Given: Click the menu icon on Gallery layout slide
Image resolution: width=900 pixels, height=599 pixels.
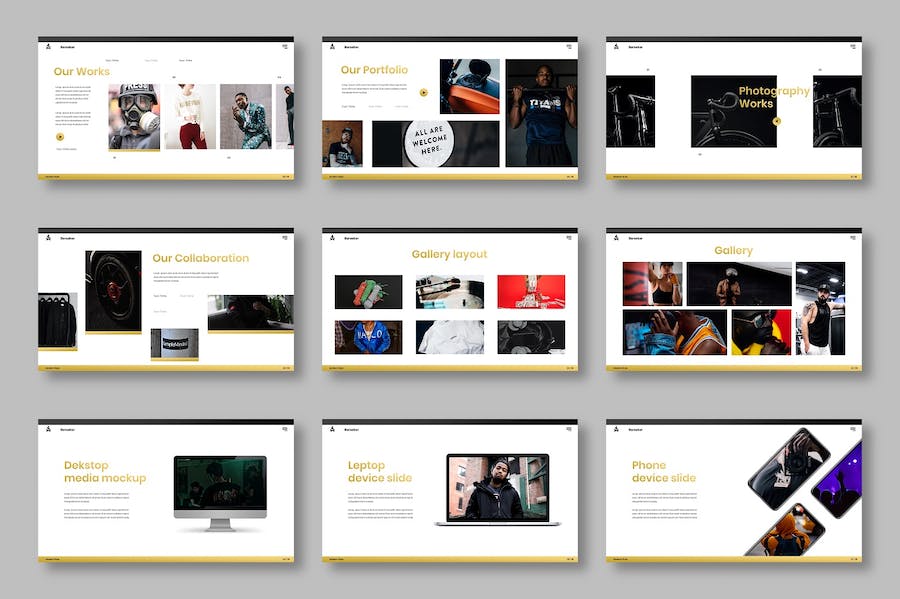Looking at the screenshot, I should pyautogui.click(x=569, y=237).
